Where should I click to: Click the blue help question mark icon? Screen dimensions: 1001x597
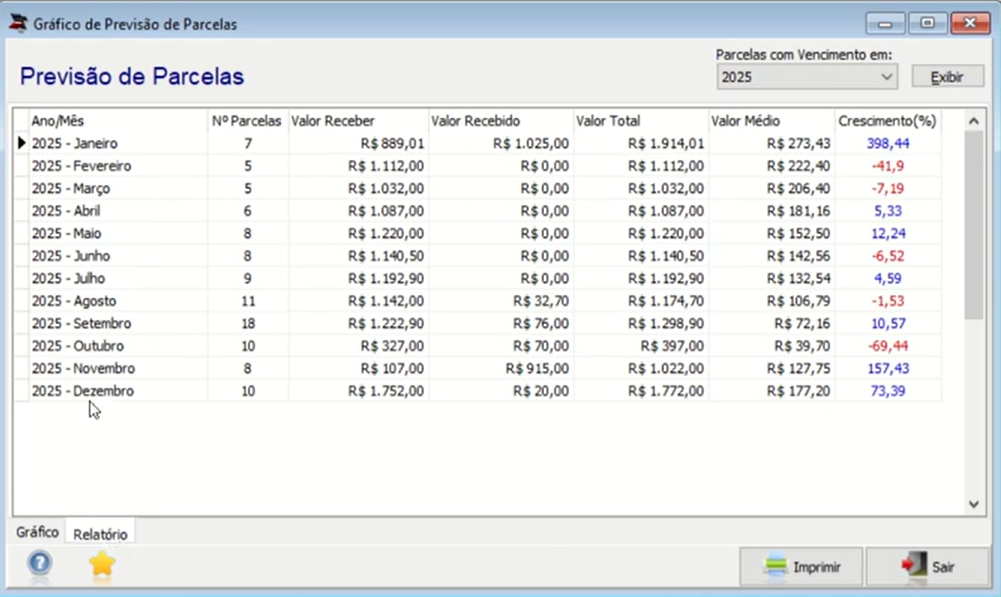point(40,563)
